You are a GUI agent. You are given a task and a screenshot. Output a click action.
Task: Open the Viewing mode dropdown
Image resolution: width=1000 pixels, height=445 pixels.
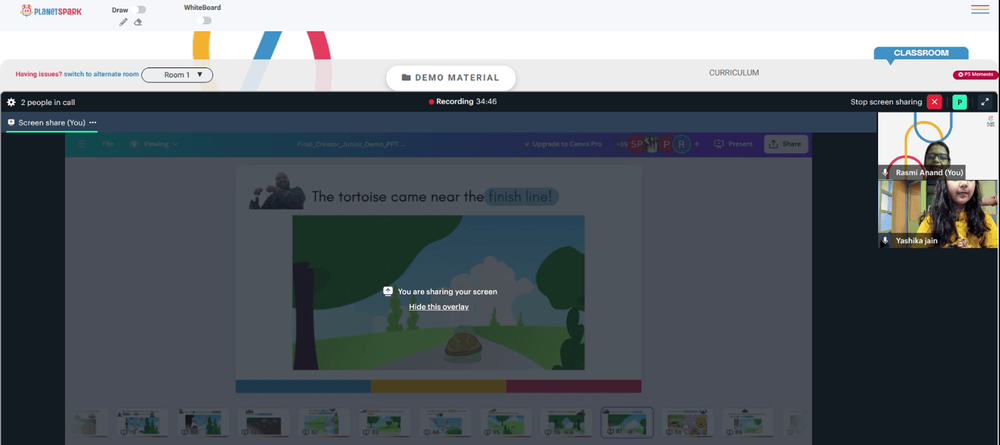154,144
